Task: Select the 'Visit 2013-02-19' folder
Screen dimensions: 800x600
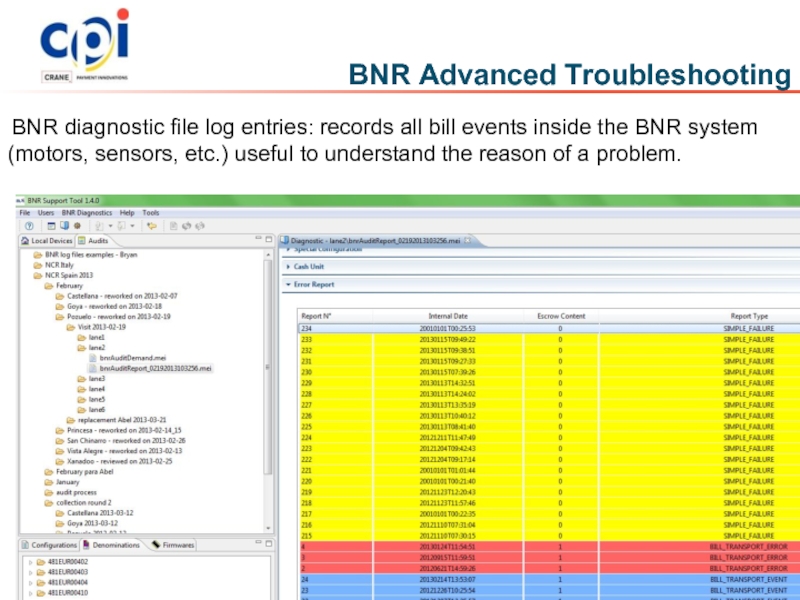Action: coord(96,327)
